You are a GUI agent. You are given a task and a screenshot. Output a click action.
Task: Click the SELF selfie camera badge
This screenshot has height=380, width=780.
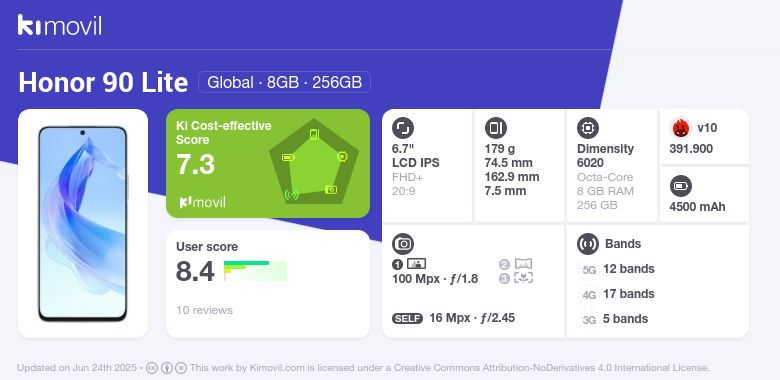coord(407,318)
